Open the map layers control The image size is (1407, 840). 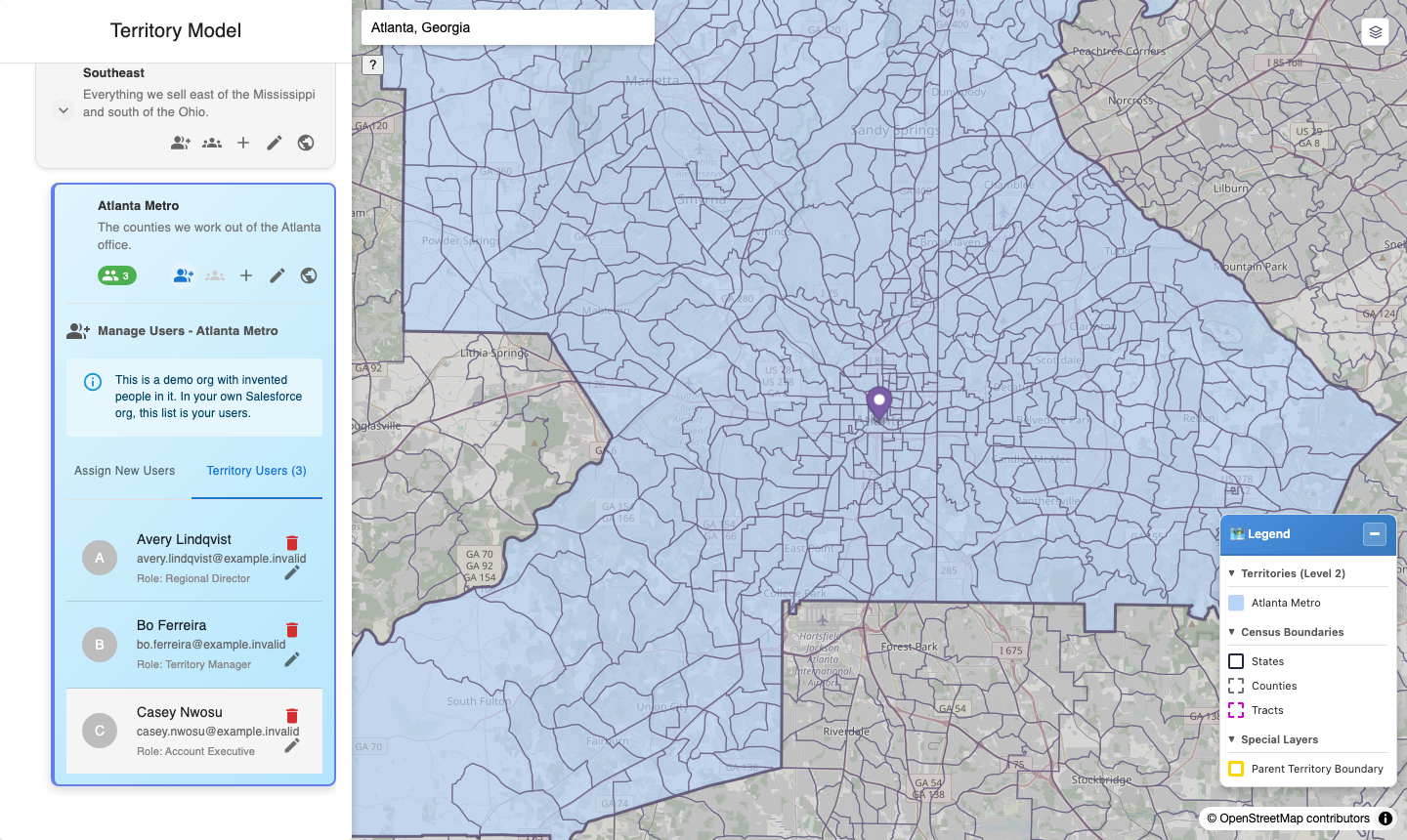(1376, 32)
